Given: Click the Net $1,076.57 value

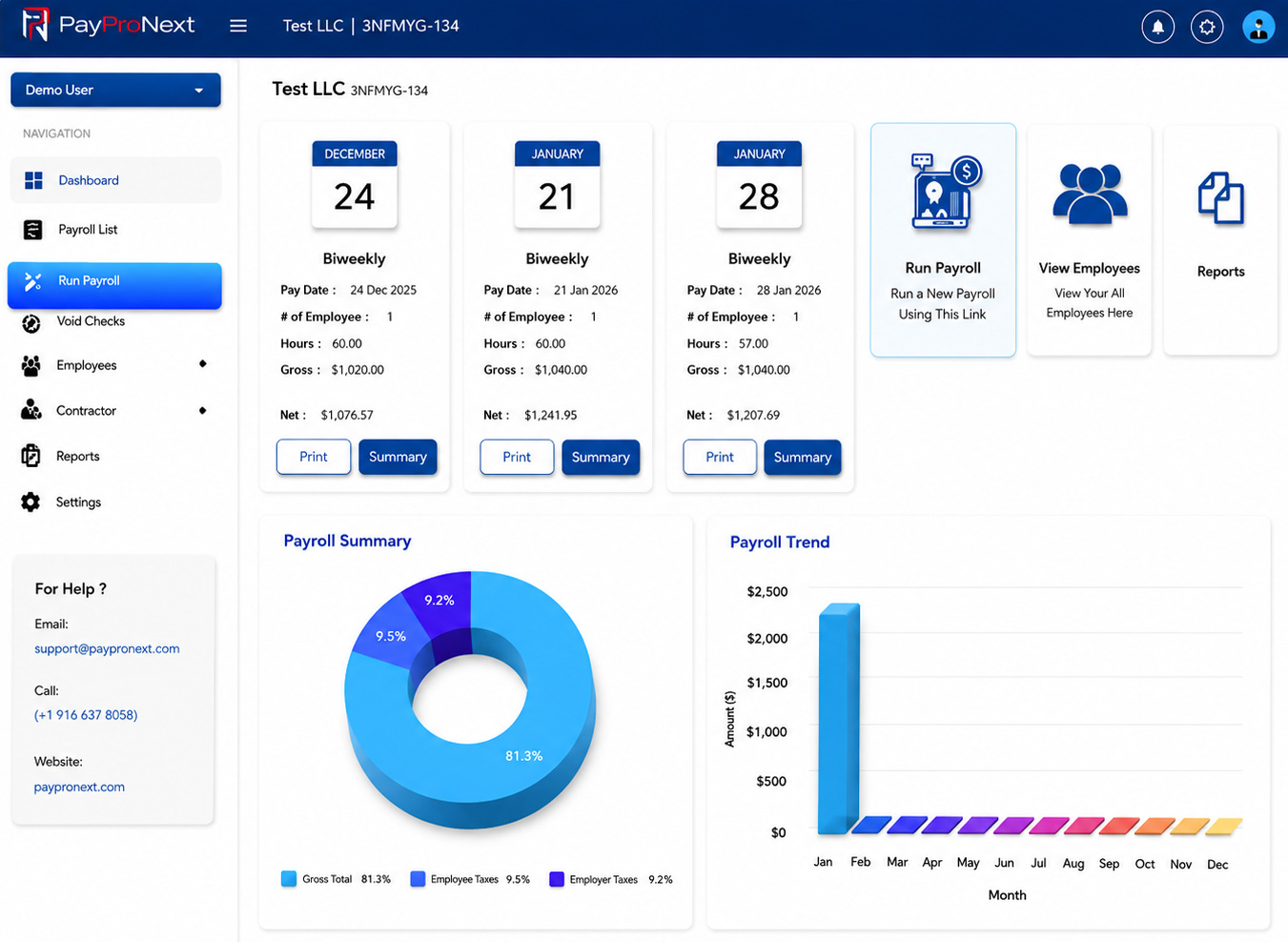Looking at the screenshot, I should [347, 416].
